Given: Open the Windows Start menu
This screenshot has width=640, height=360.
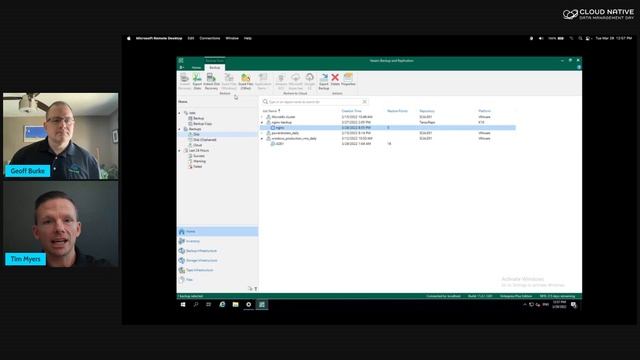Looking at the screenshot, I should point(183,304).
